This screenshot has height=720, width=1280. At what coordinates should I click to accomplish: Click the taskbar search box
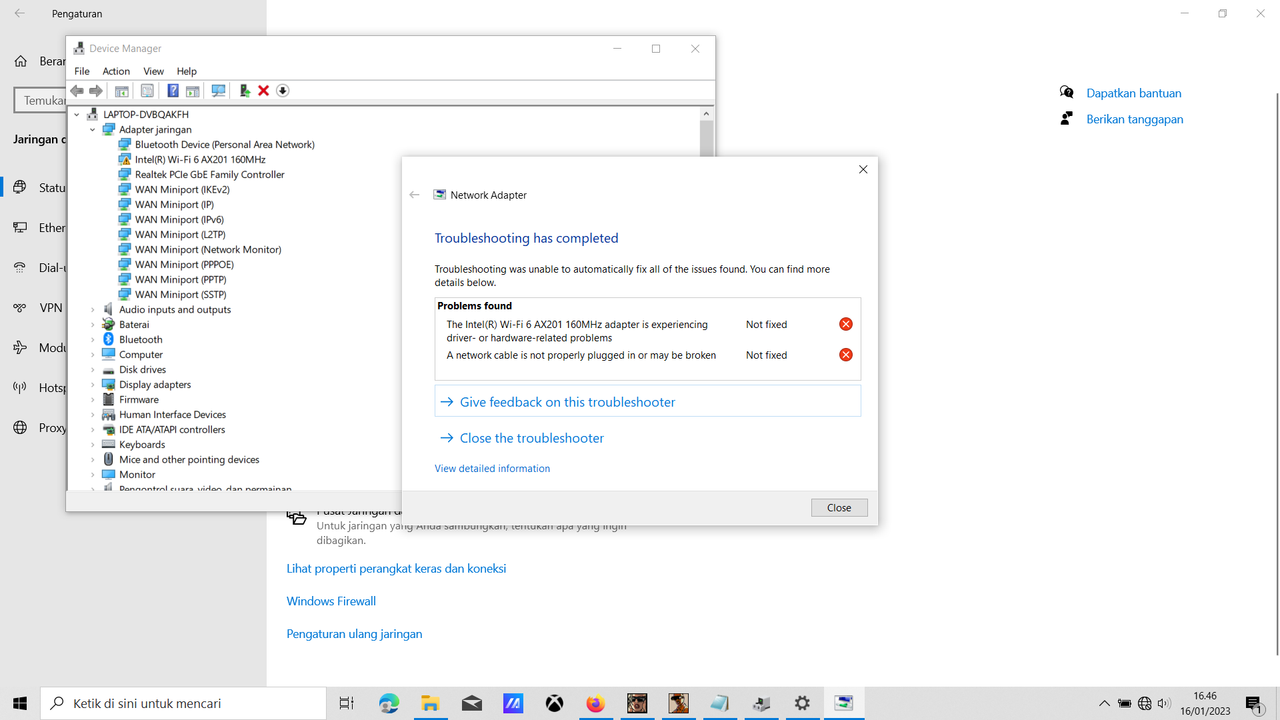(x=183, y=703)
